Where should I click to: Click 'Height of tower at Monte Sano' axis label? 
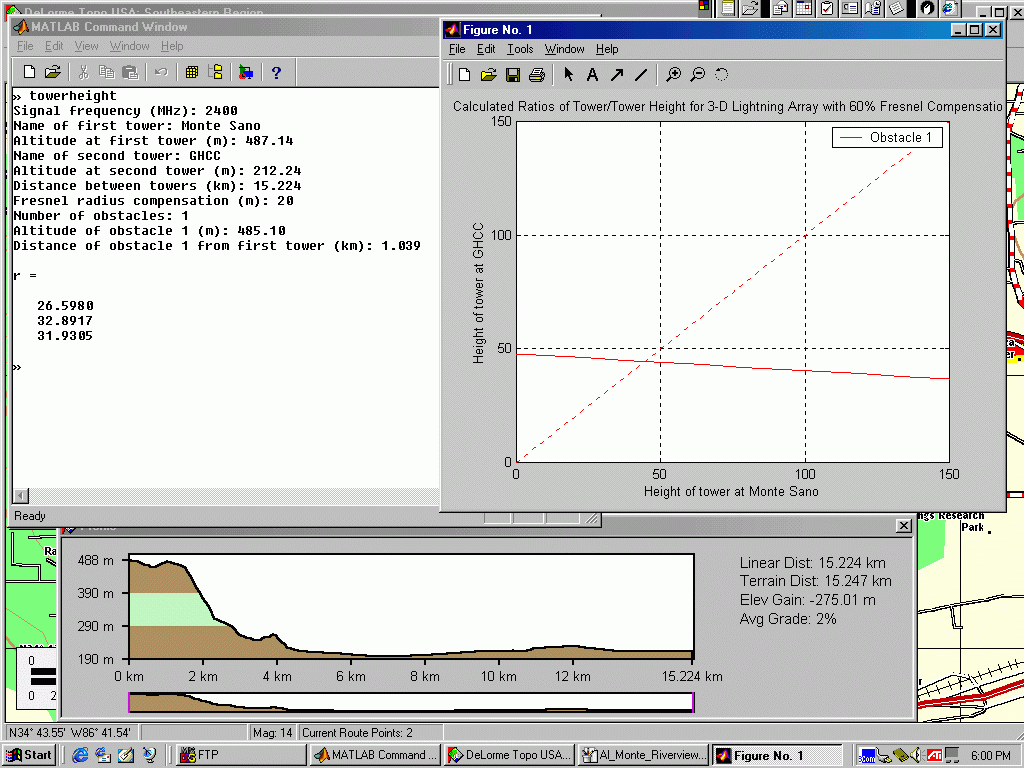point(731,492)
